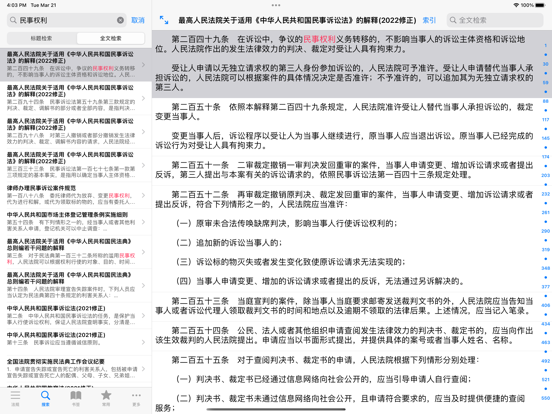Image resolution: width=552 pixels, height=414 pixels.
Task: Open the chevron on the 第二百九十八条 result
Action: 143,132
